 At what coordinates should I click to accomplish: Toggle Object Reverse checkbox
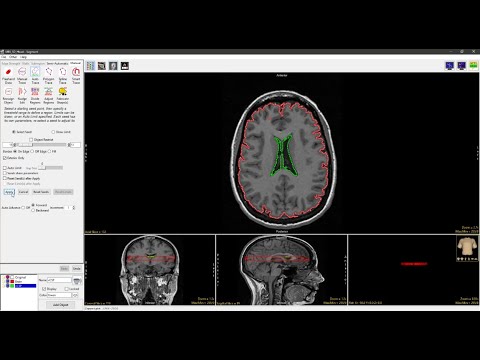tap(31, 140)
